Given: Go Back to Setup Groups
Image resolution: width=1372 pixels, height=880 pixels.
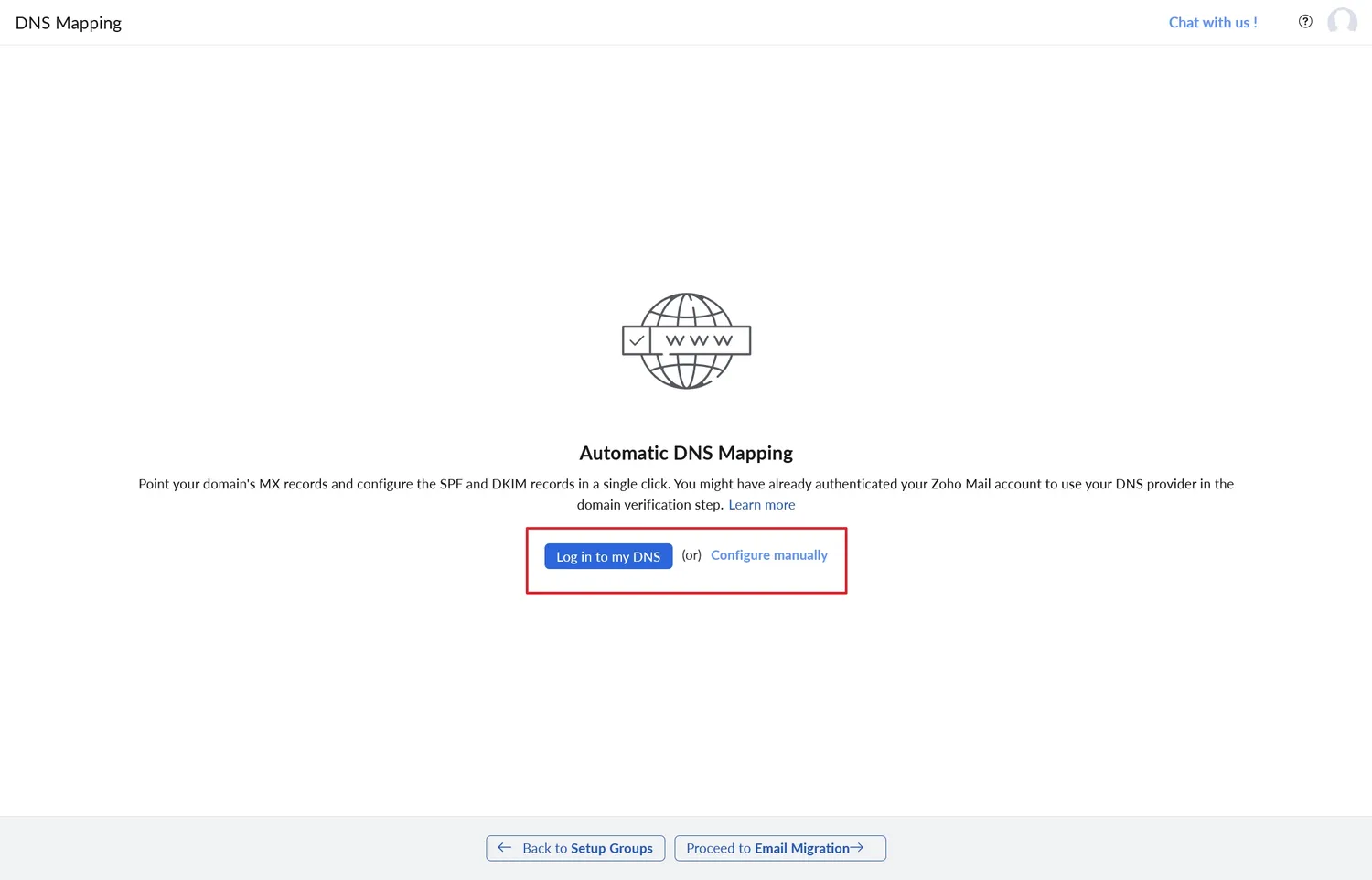Looking at the screenshot, I should pos(574,848).
